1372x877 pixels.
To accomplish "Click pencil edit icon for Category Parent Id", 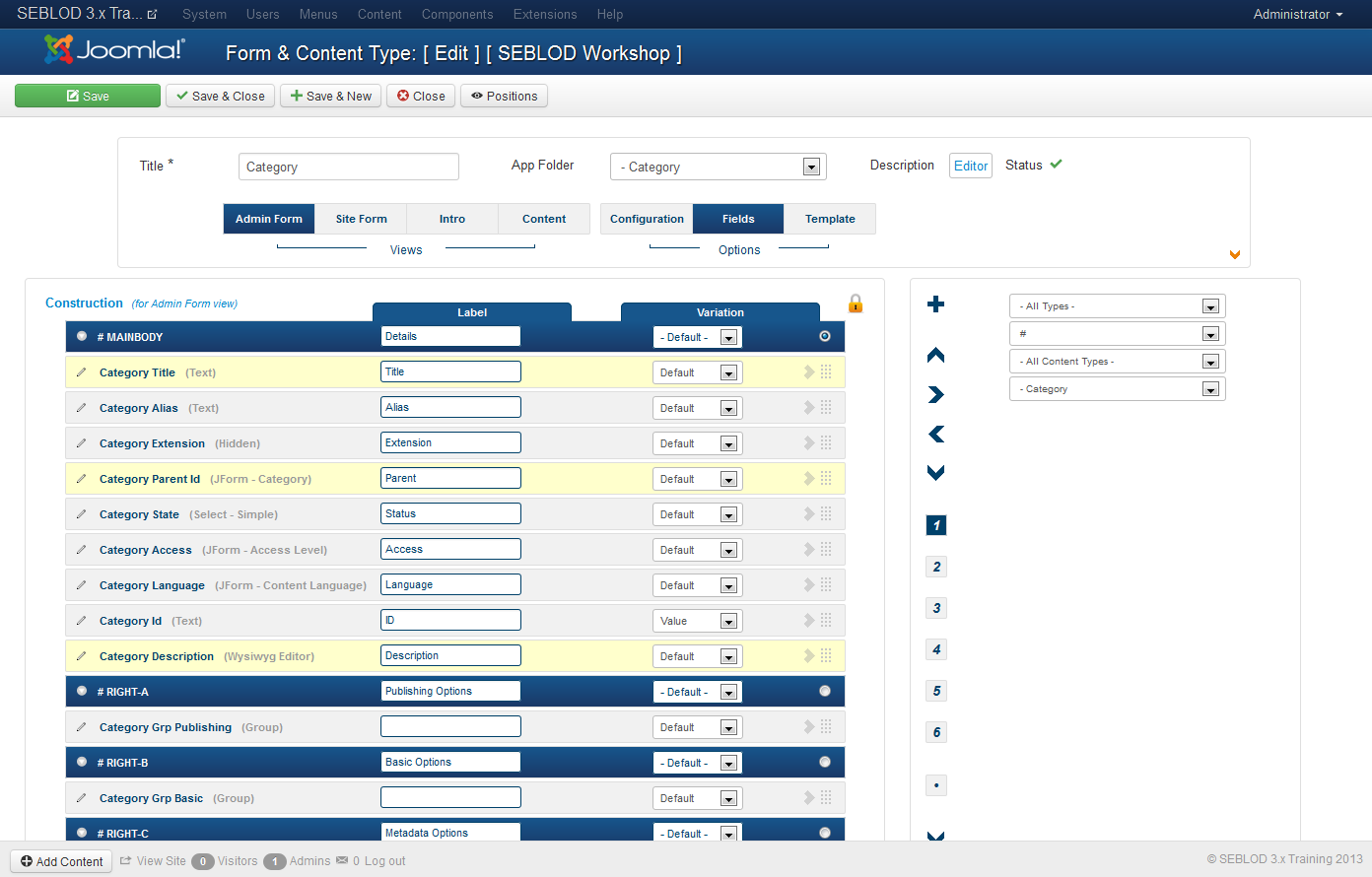I will (81, 479).
